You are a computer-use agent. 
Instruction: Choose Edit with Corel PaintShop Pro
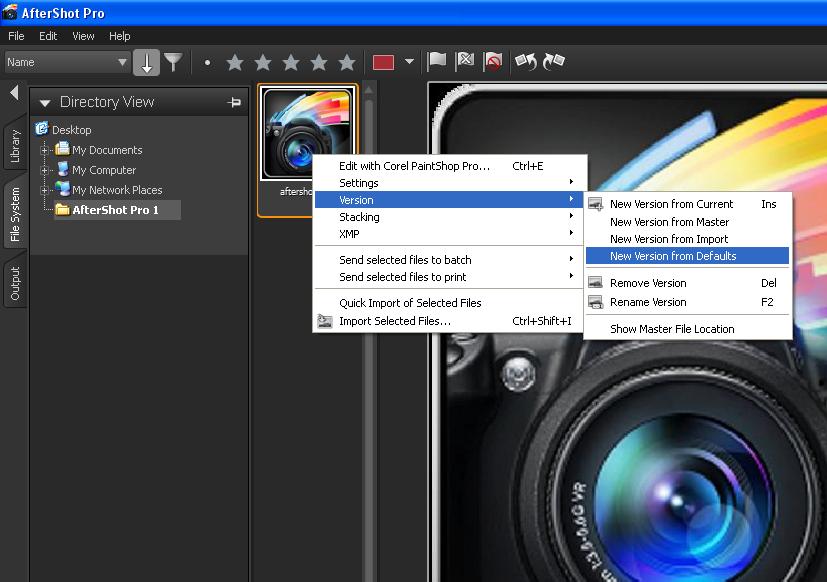449,166
